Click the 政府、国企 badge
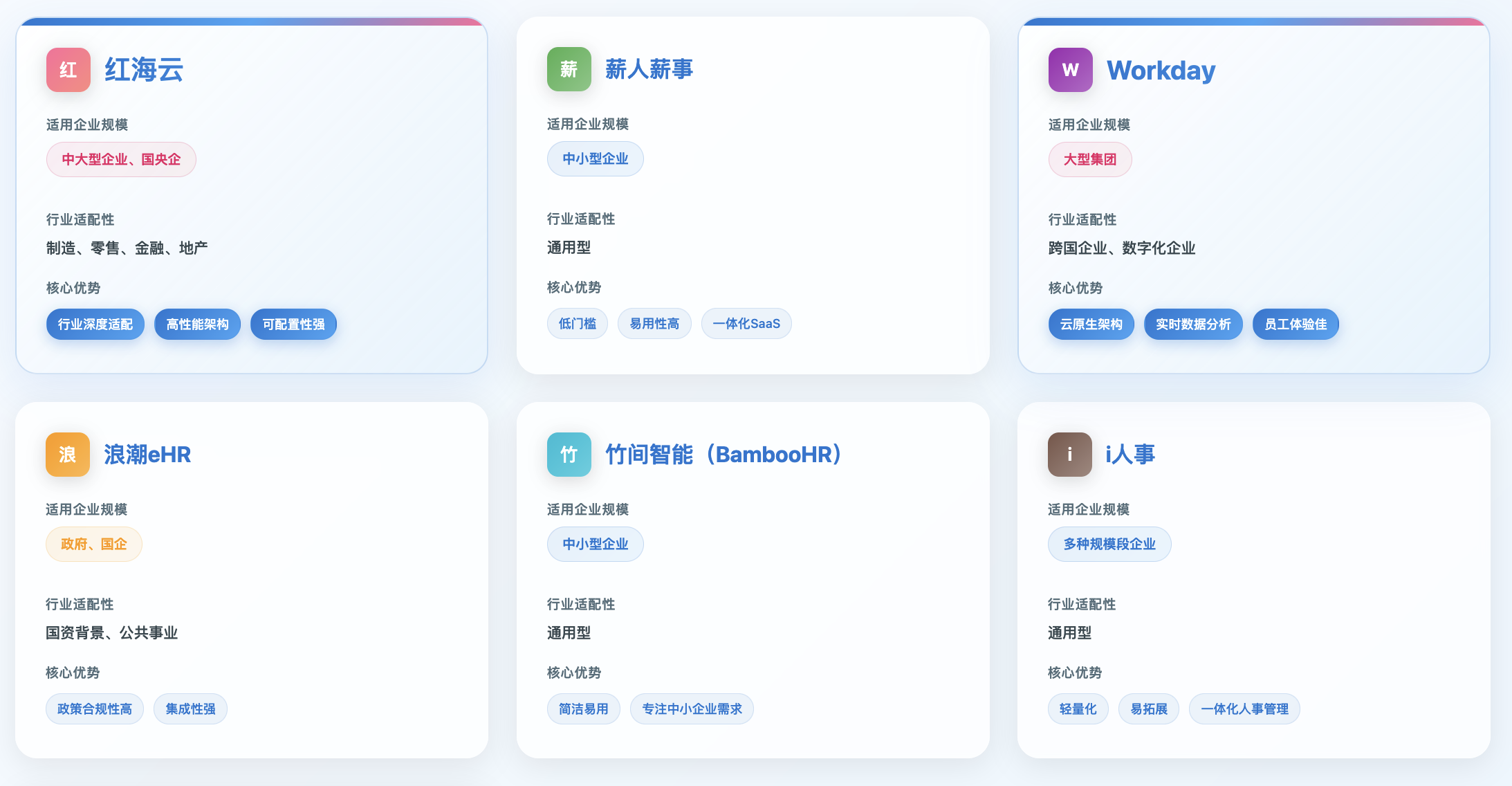 [x=93, y=545]
